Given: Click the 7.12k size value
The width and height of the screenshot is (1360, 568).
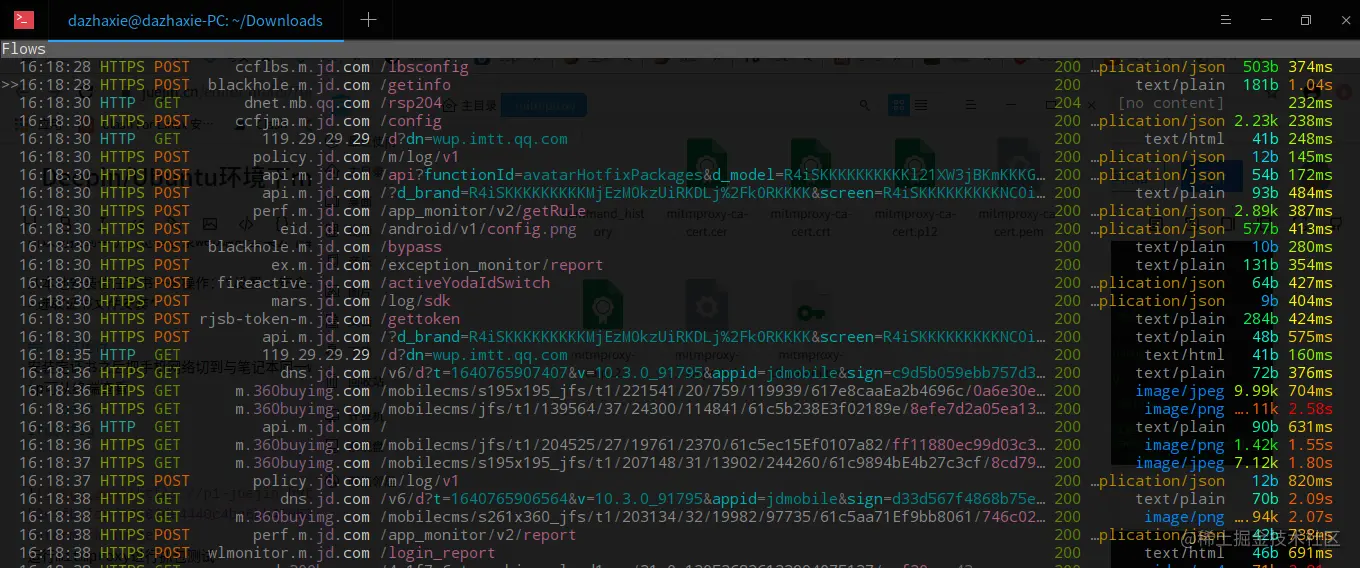Looking at the screenshot, I should coord(1256,463).
